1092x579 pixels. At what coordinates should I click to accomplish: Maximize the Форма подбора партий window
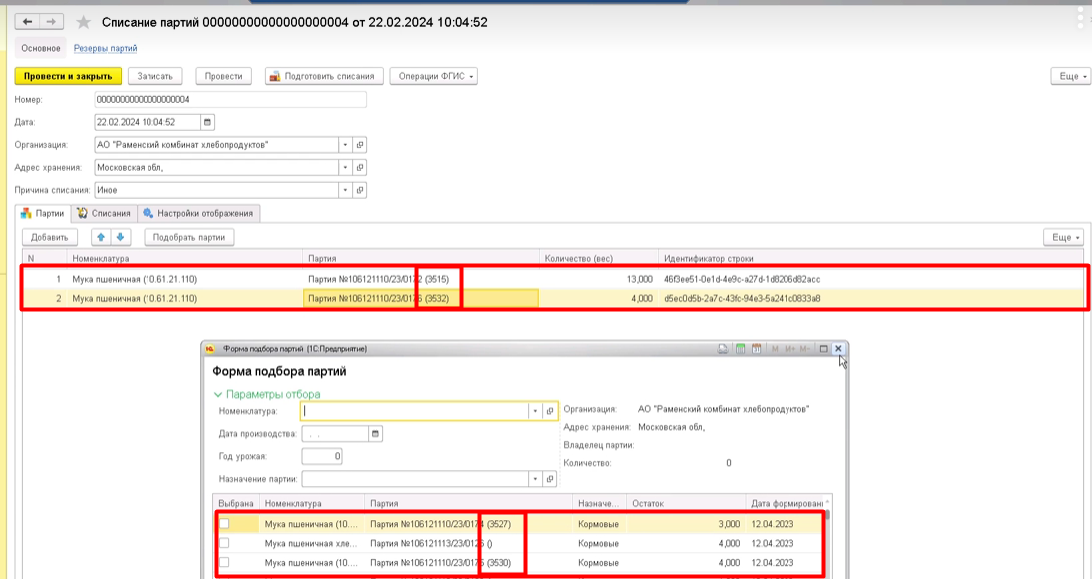coord(823,348)
